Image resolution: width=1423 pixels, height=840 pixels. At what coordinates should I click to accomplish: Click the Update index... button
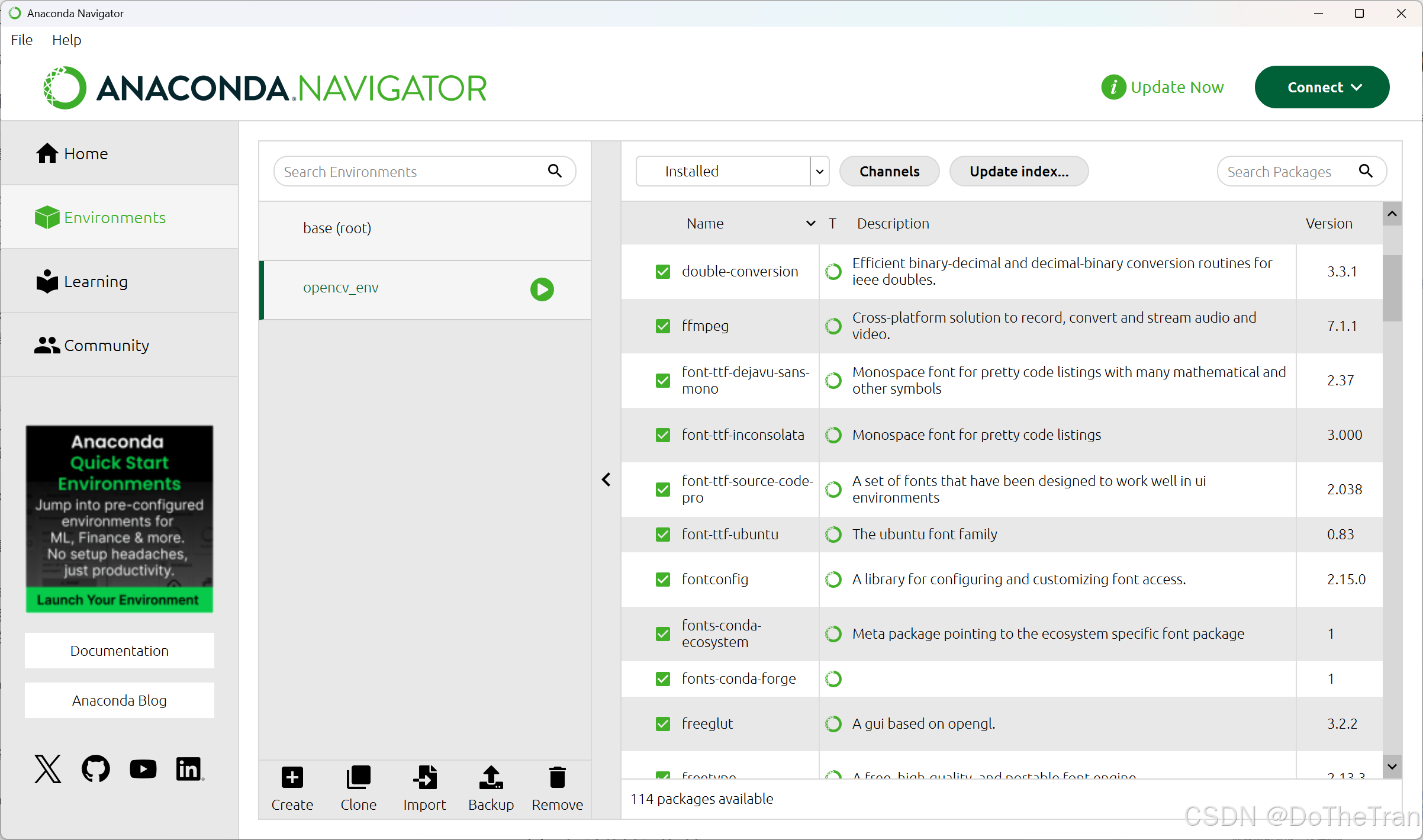tap(1018, 172)
